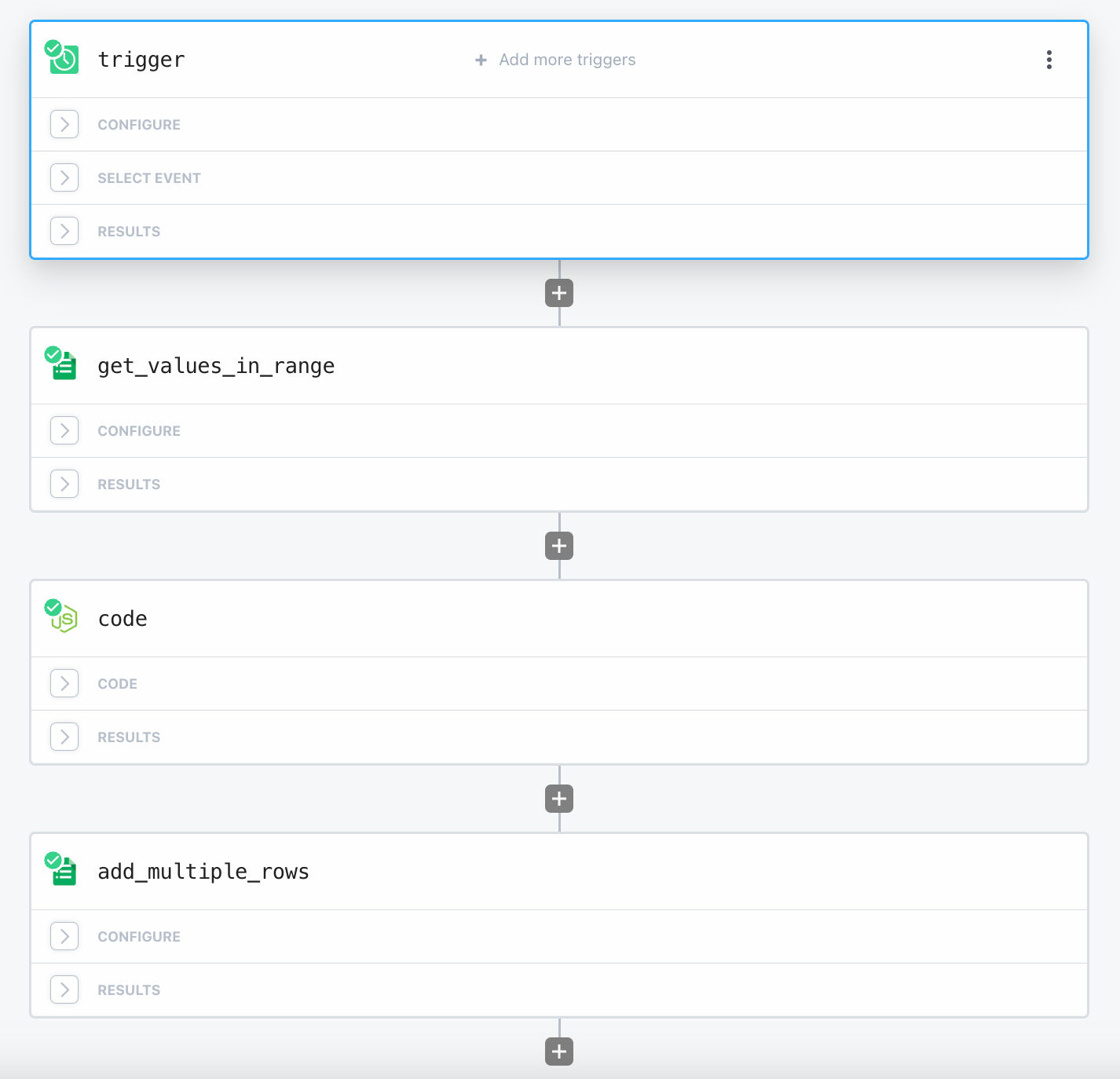The image size is (1120, 1079).
Task: Click the CODE label in code step
Action: click(117, 684)
